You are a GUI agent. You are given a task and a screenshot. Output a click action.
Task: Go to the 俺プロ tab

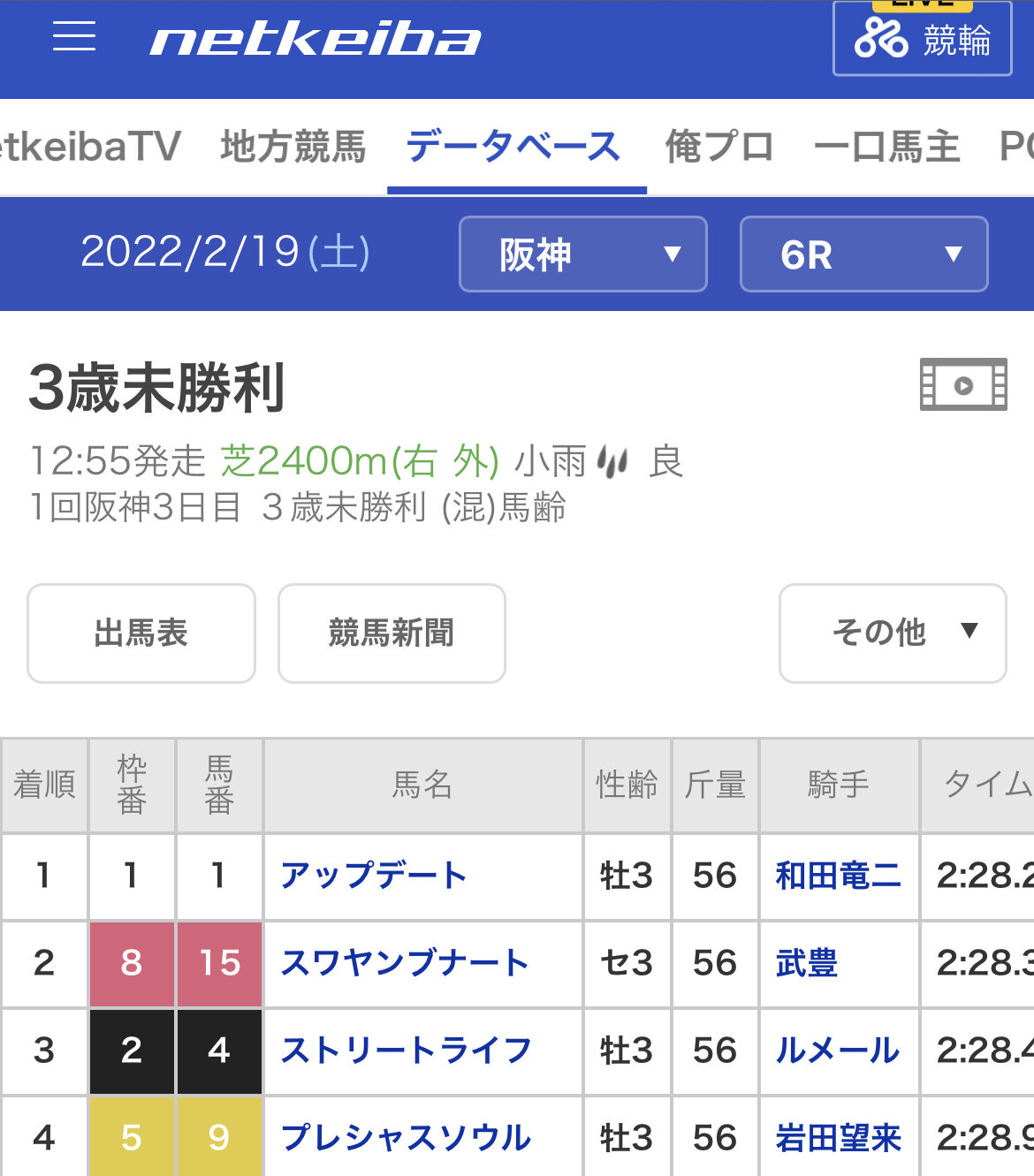719,147
